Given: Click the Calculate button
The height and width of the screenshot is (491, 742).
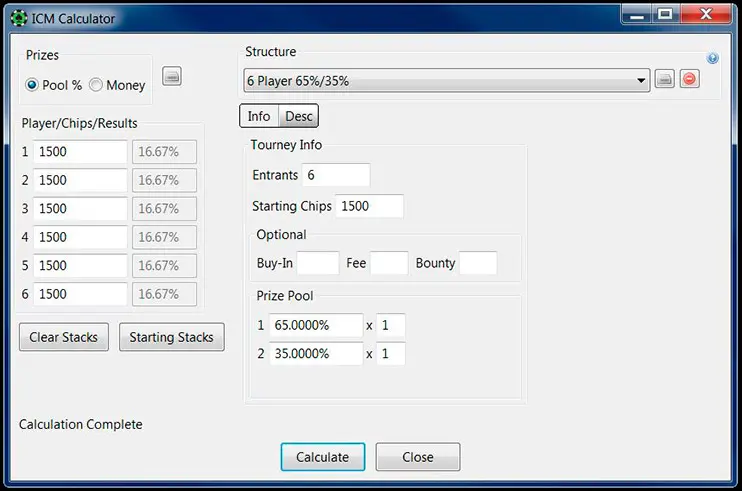Looking at the screenshot, I should tap(323, 456).
